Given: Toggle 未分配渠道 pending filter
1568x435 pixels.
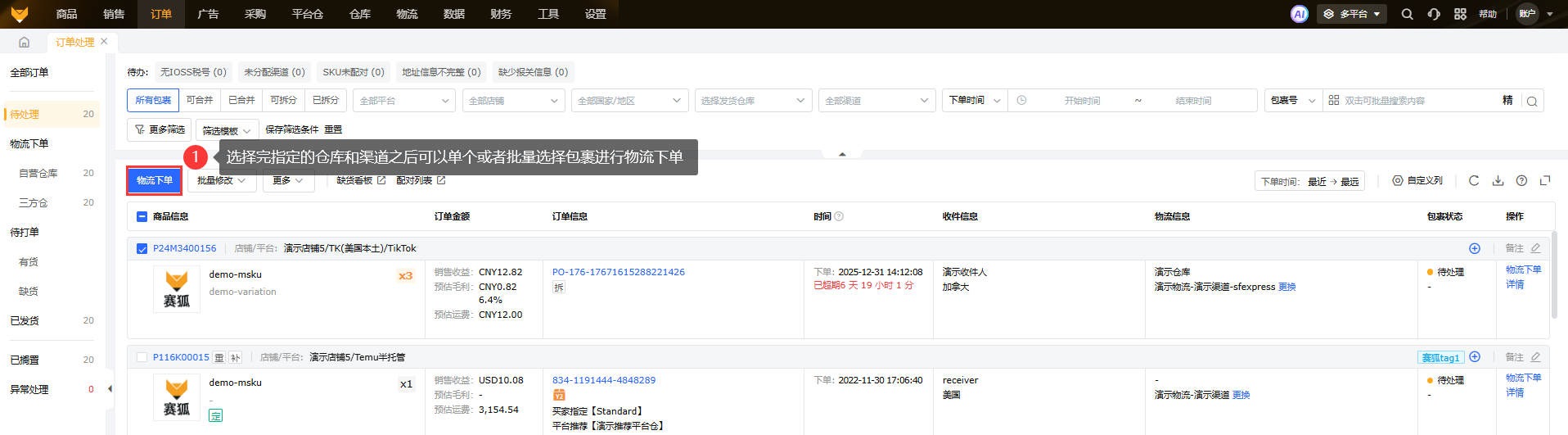Looking at the screenshot, I should (274, 72).
